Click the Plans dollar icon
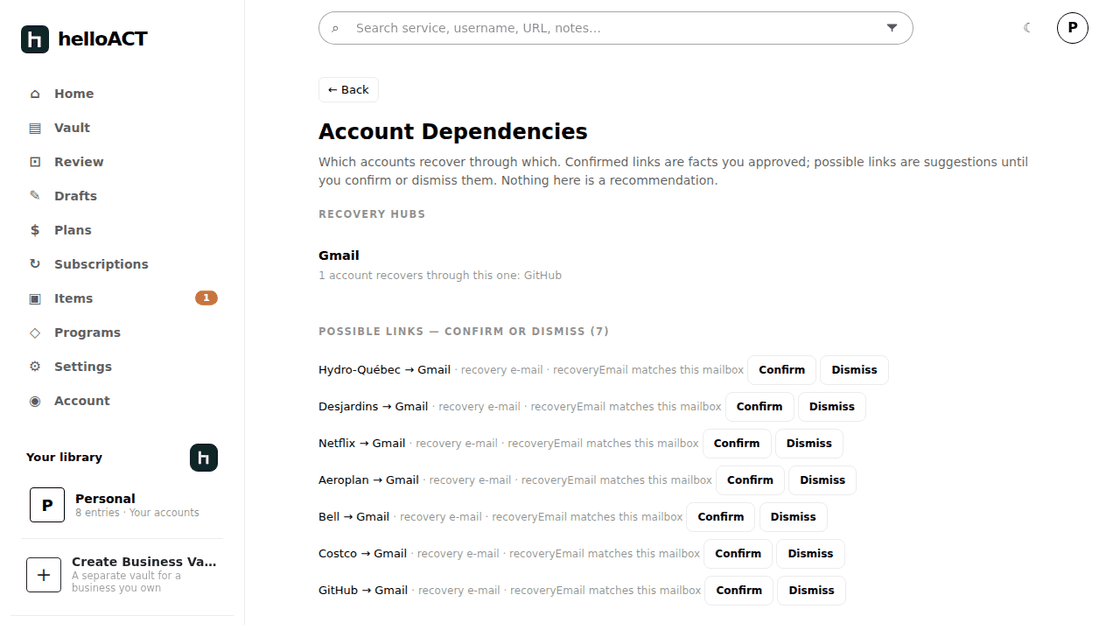 pos(35,230)
